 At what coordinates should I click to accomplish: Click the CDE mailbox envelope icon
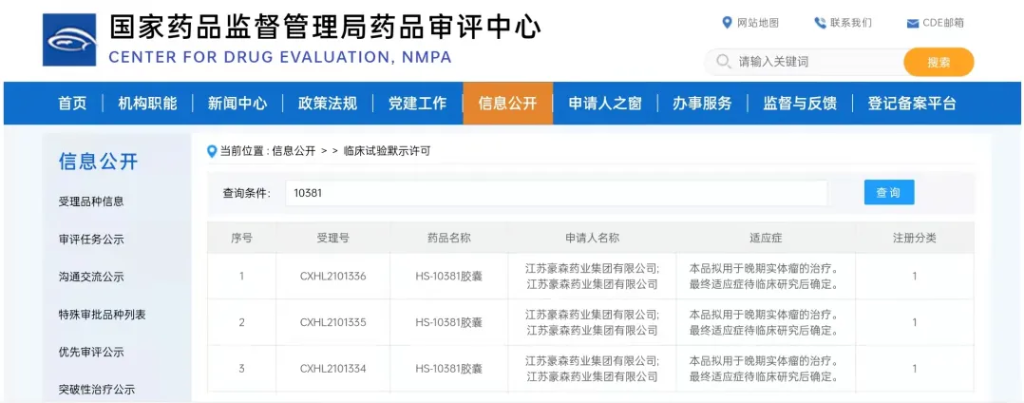[912, 23]
